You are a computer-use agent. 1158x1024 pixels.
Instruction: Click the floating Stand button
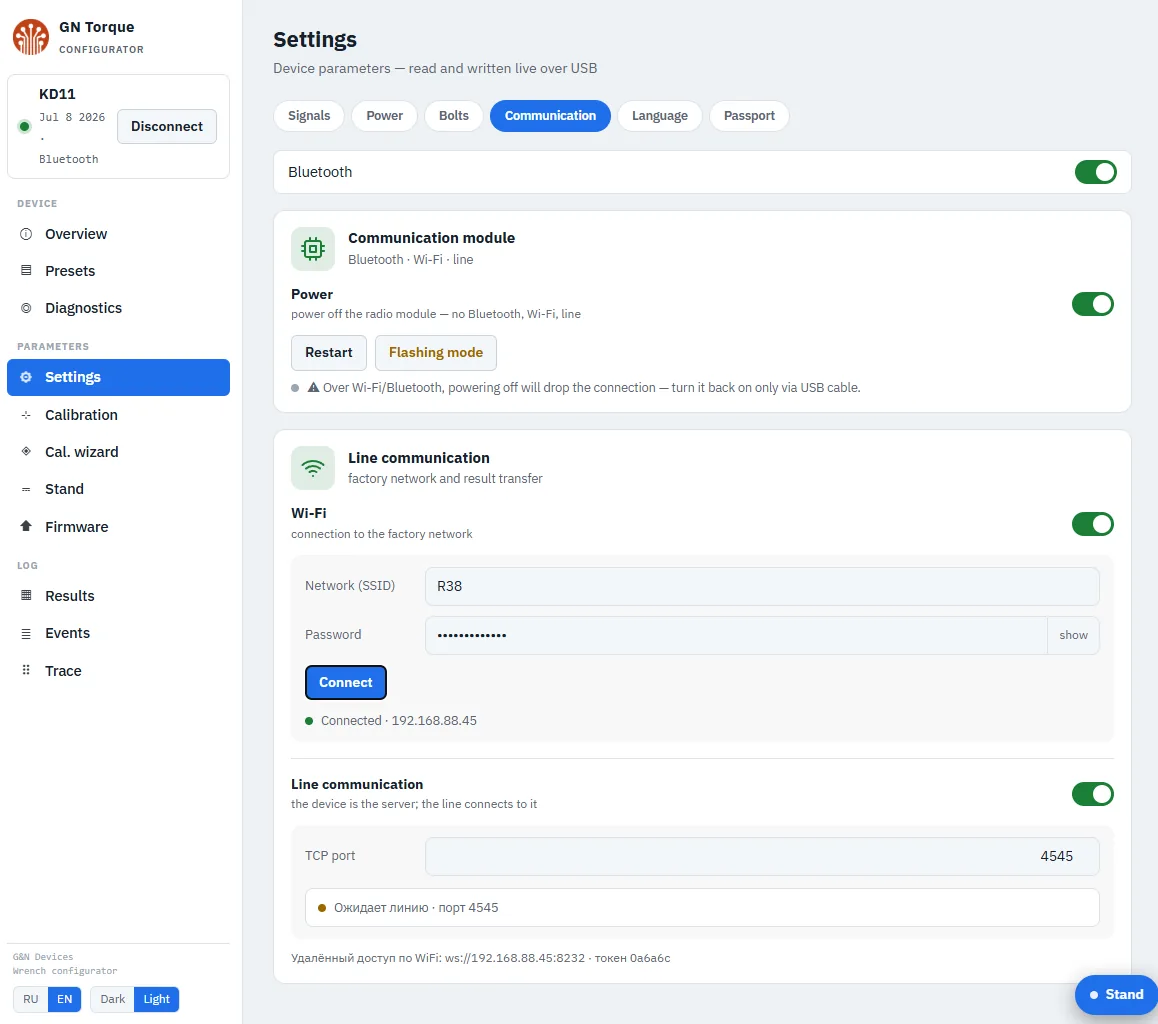[x=1117, y=994]
